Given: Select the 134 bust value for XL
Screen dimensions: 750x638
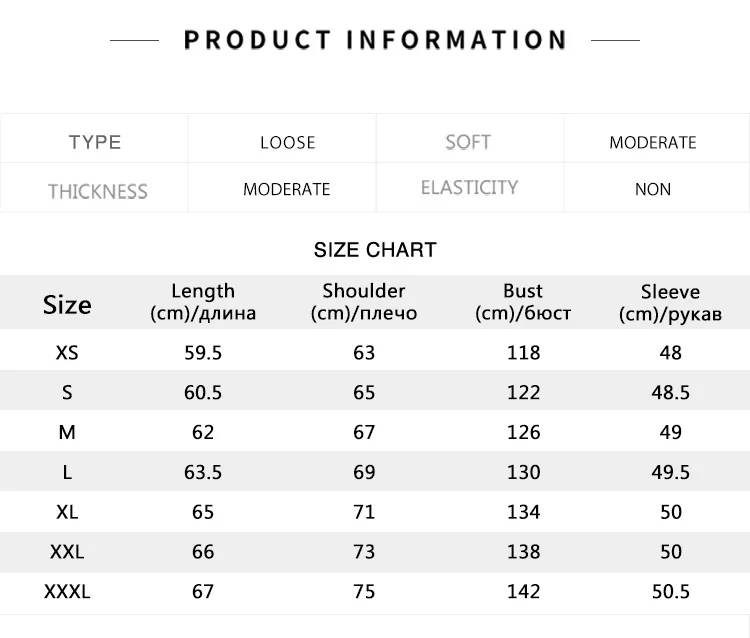Looking at the screenshot, I should pos(523,512).
